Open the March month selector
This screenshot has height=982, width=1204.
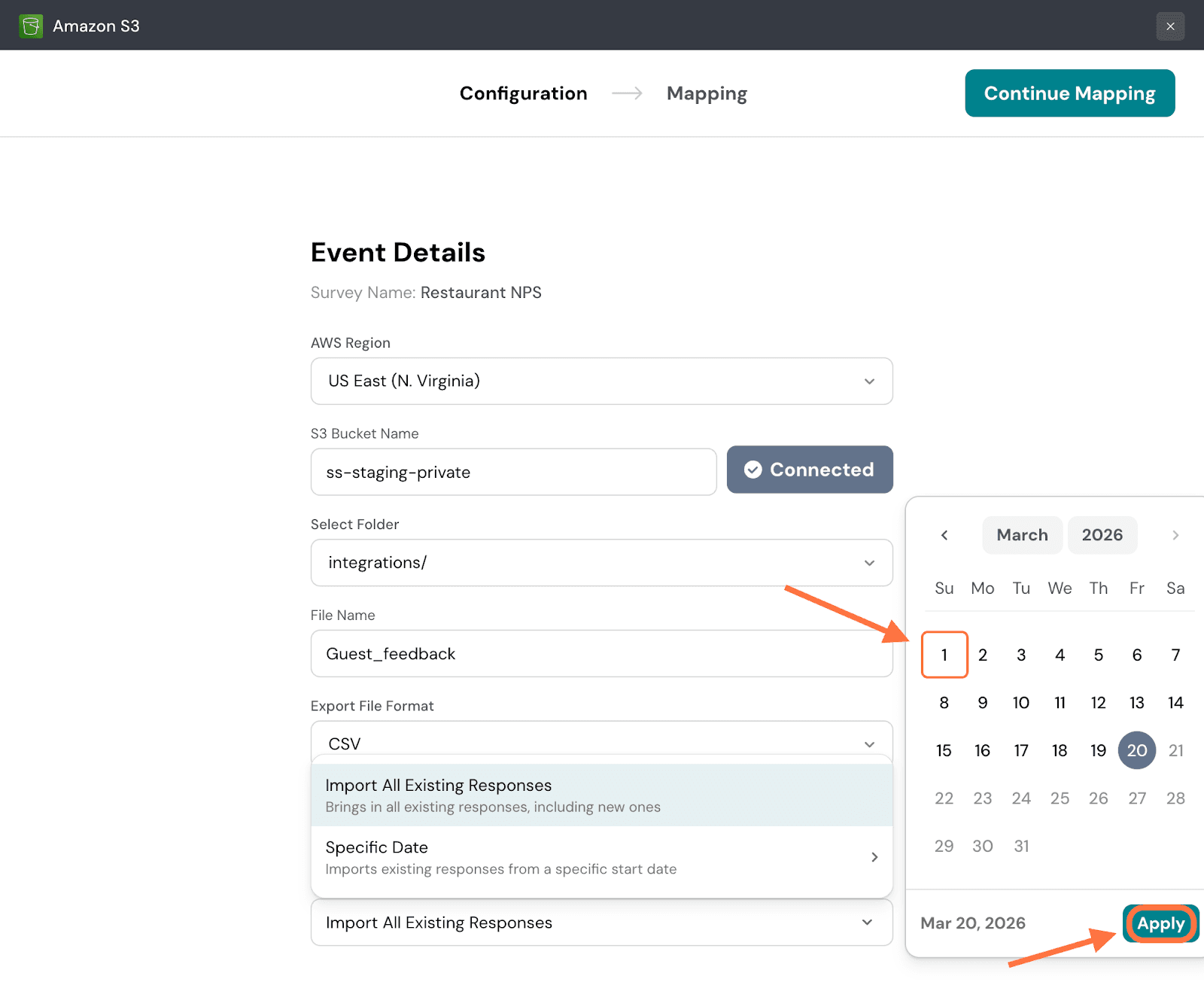point(1021,535)
